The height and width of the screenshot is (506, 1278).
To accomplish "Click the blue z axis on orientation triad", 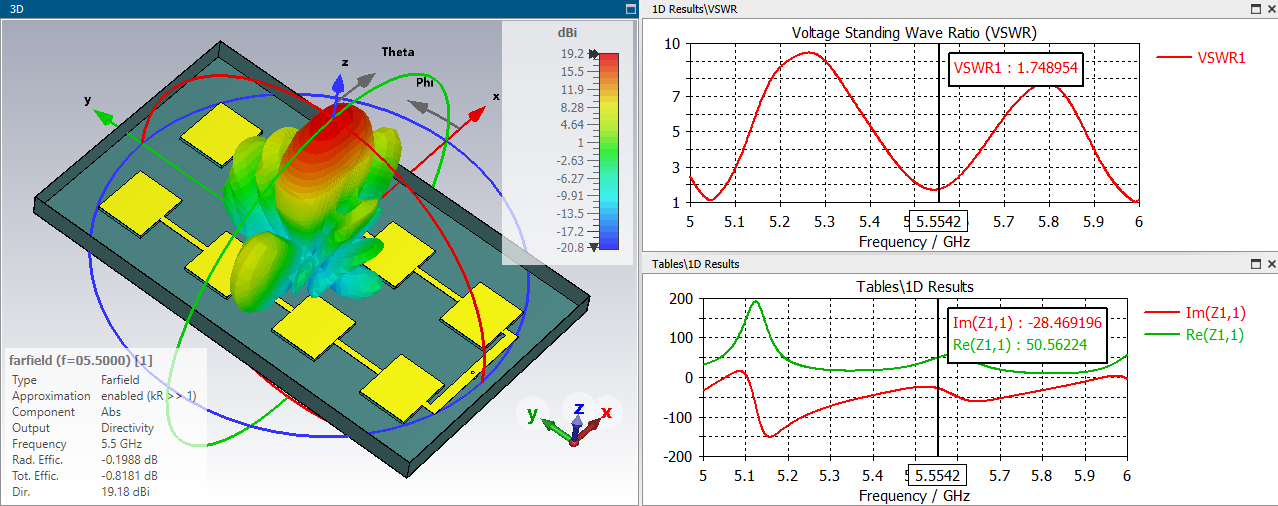I will click(x=578, y=408).
